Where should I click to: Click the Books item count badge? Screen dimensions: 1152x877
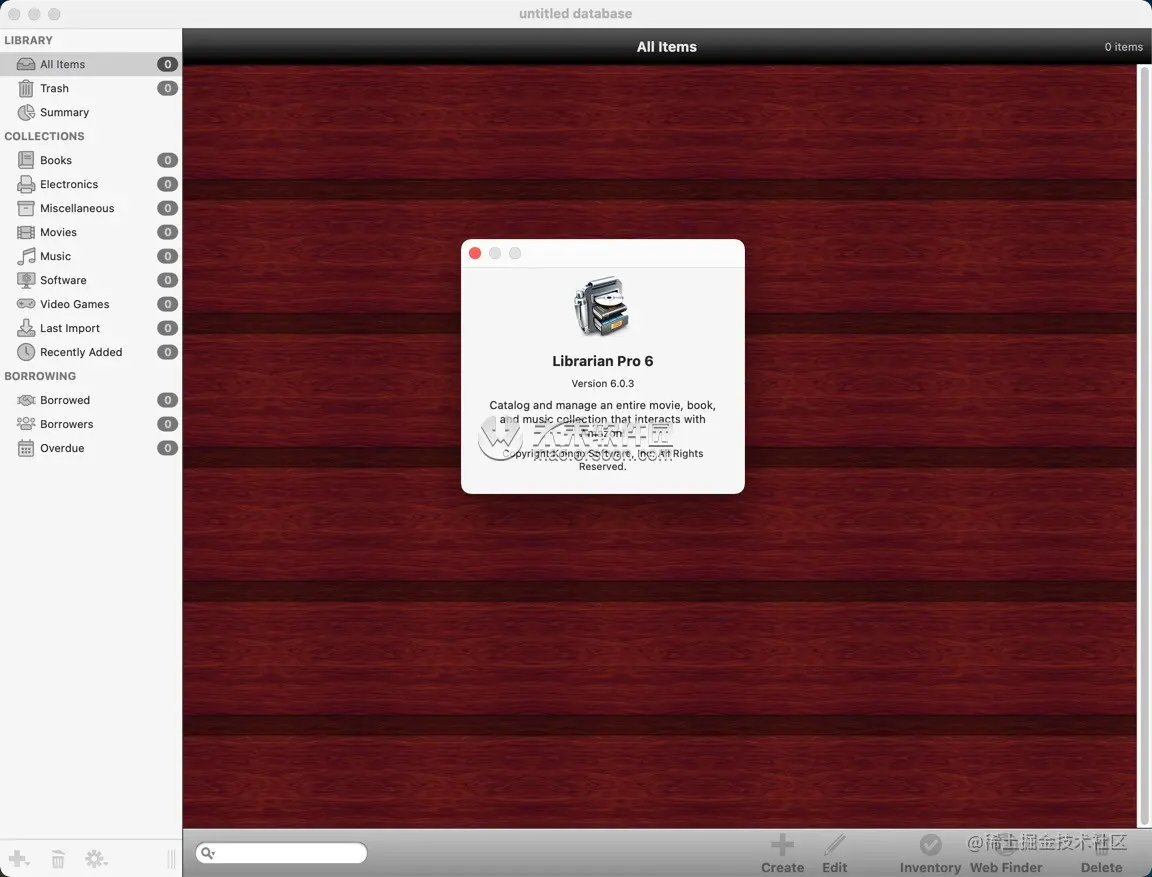[168, 160]
